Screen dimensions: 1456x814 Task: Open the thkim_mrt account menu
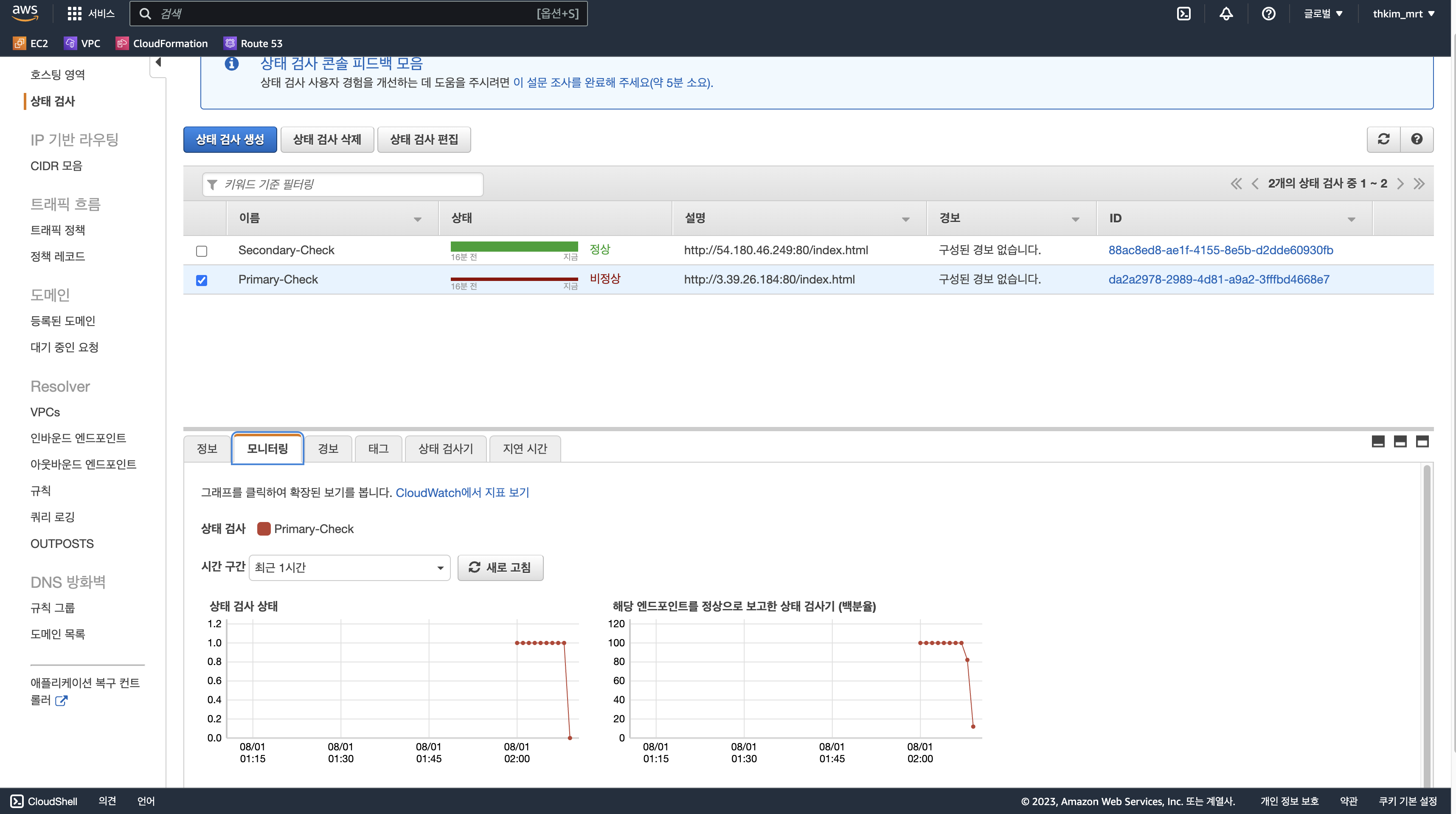click(x=1403, y=14)
